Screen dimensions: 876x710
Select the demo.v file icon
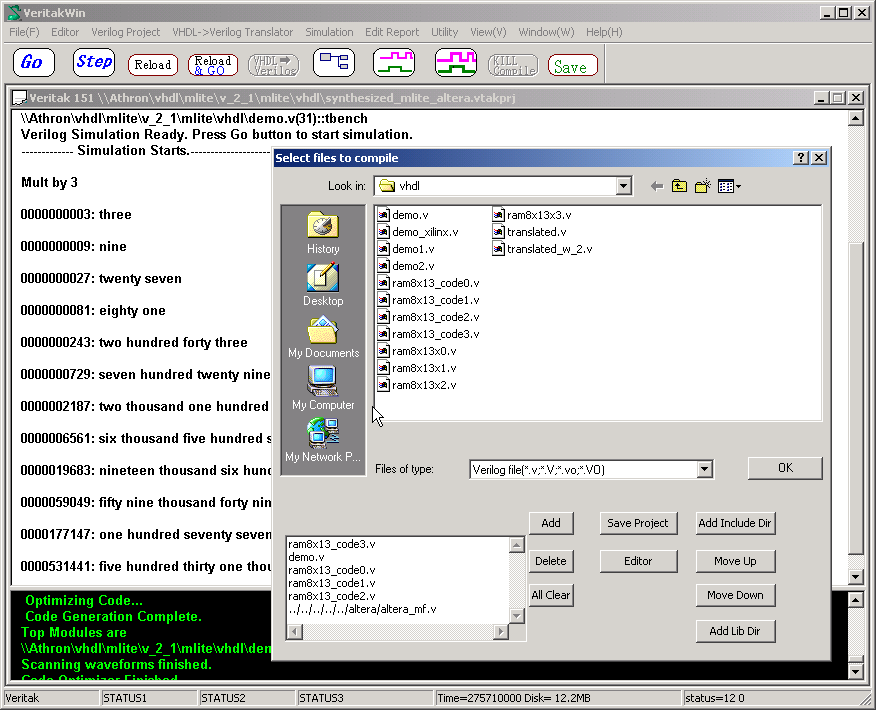[x=383, y=215]
